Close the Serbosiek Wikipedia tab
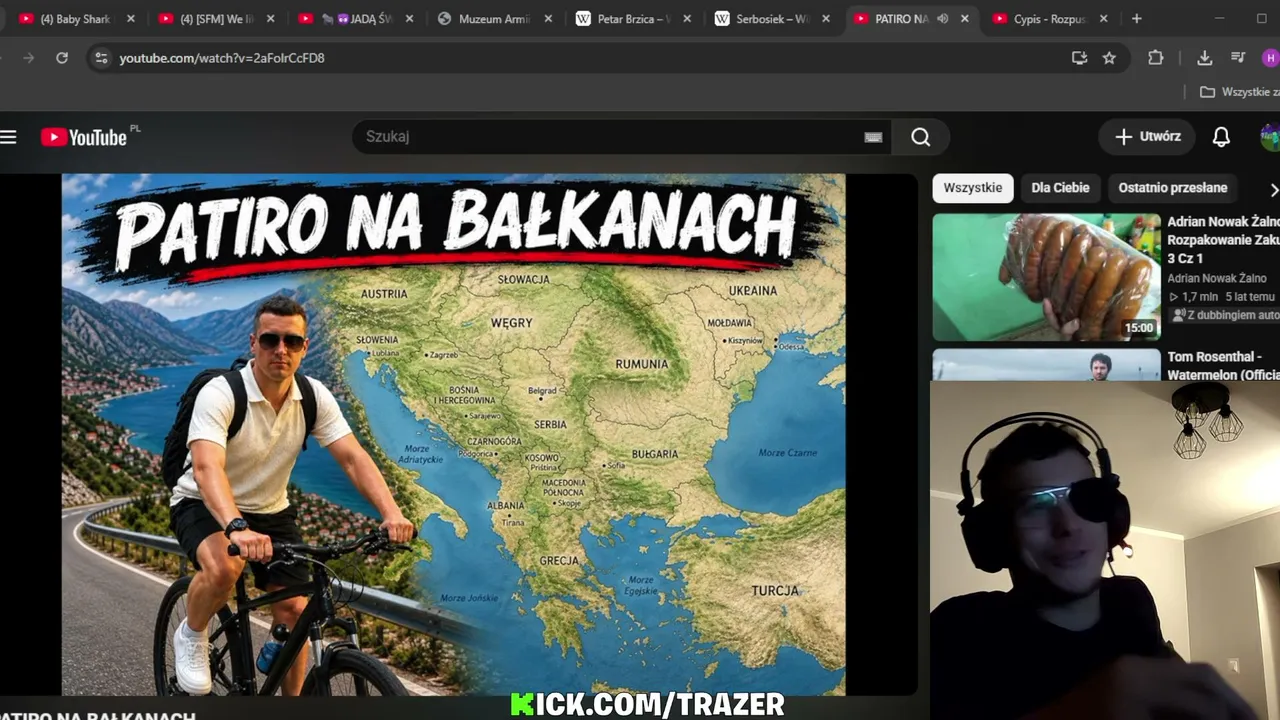The height and width of the screenshot is (720, 1280). click(x=825, y=19)
